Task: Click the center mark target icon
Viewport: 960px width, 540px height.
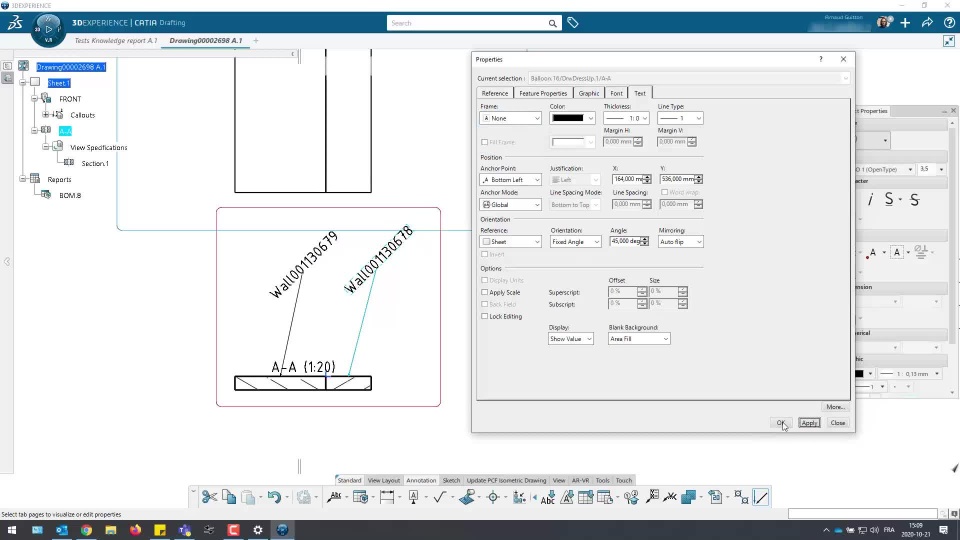Action: pyautogui.click(x=493, y=497)
